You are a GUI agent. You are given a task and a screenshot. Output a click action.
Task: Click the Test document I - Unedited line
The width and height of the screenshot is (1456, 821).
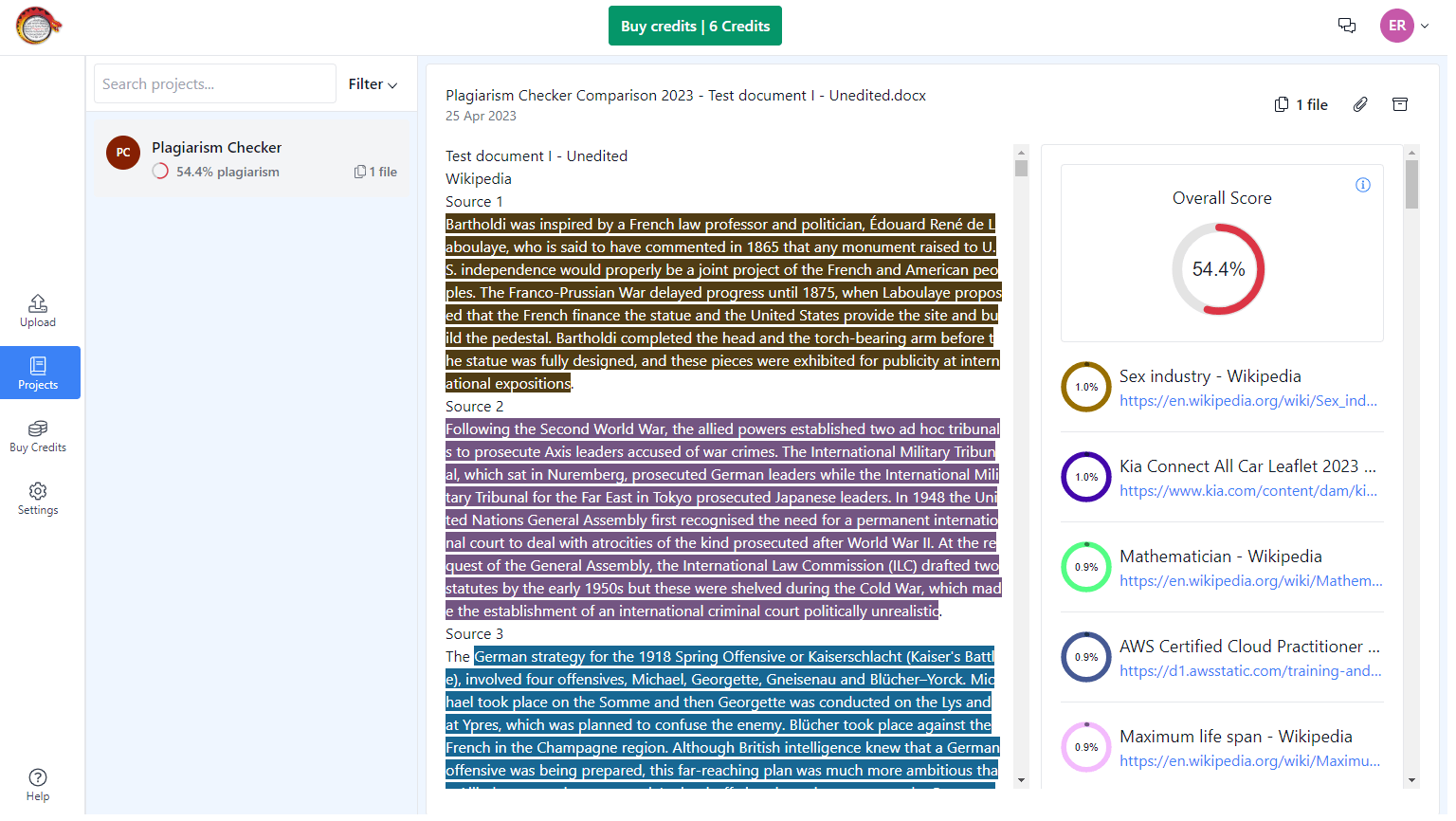(537, 155)
